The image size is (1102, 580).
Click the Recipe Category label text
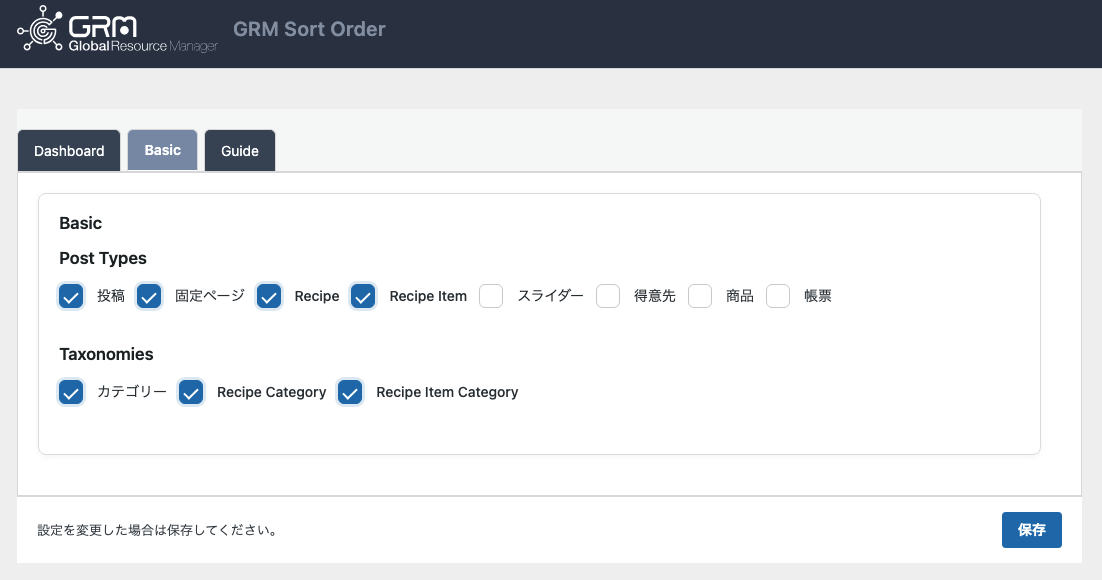(271, 392)
